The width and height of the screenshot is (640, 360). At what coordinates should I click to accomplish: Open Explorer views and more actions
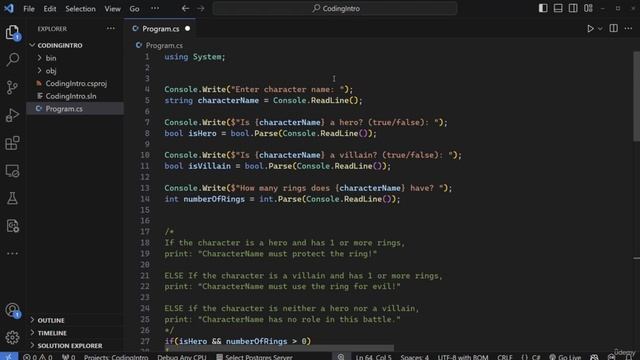point(111,29)
